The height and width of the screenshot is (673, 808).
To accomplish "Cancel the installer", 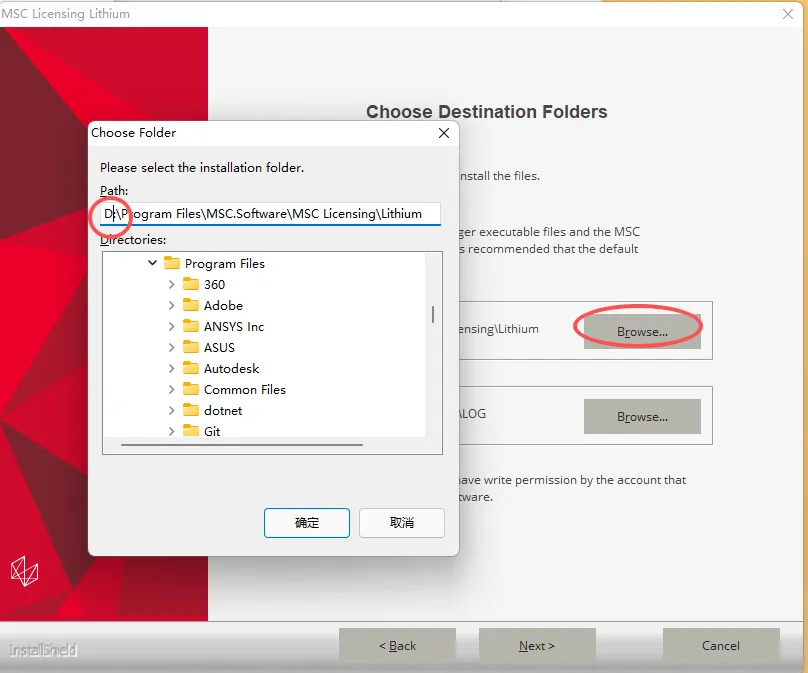I will (x=721, y=646).
